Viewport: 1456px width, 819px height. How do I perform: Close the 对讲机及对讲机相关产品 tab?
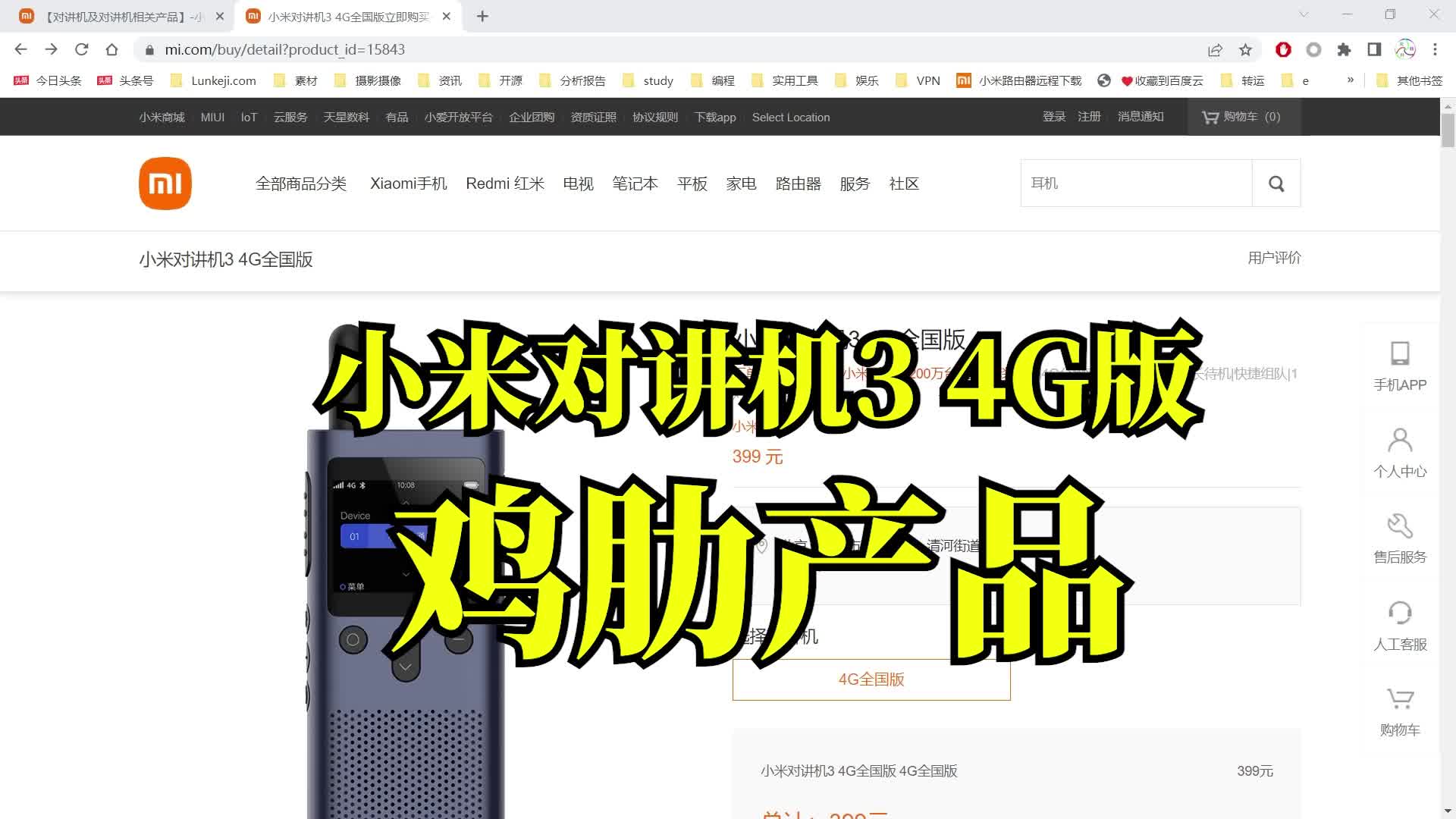tap(220, 16)
